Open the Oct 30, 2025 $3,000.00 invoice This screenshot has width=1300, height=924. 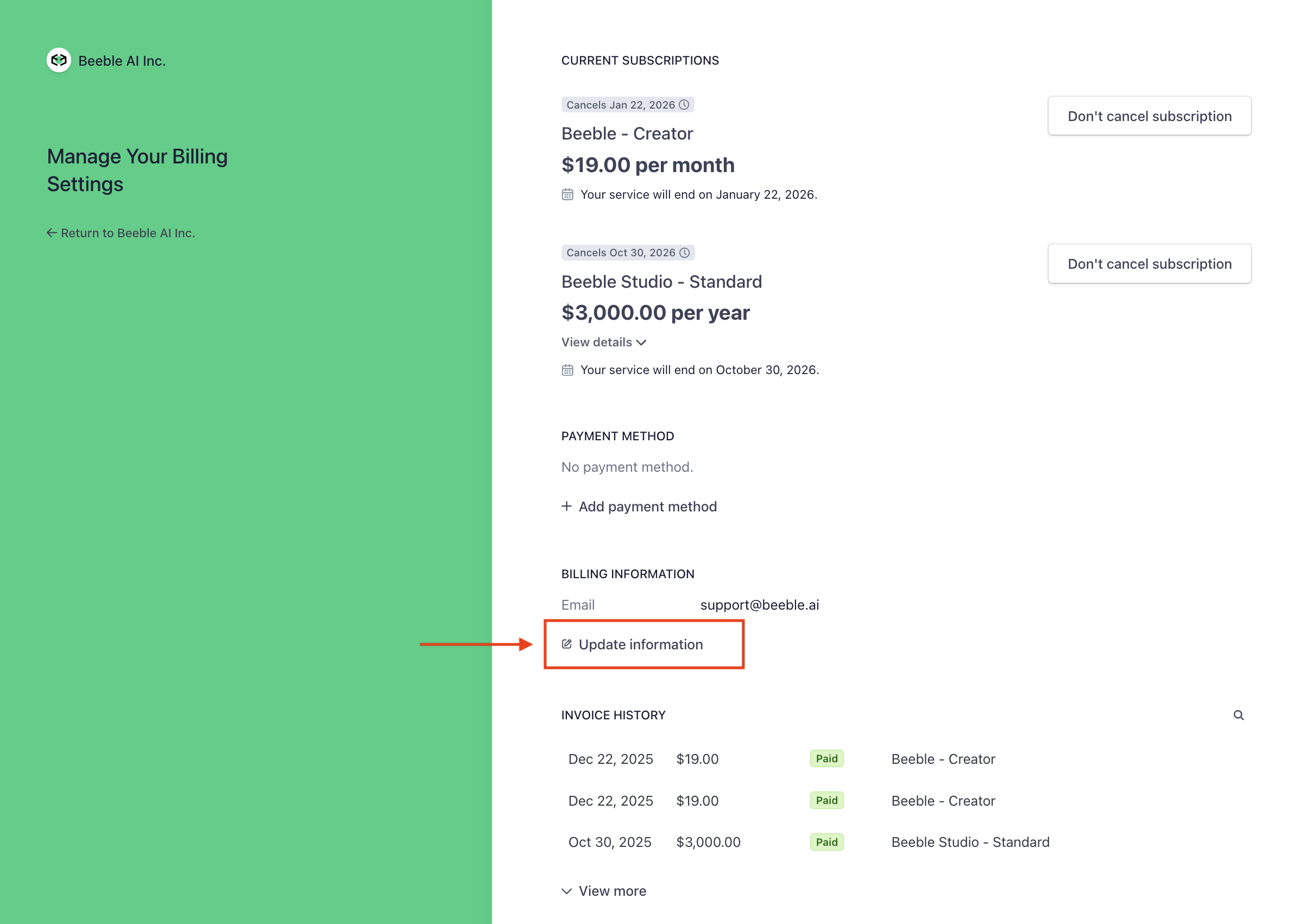point(610,842)
